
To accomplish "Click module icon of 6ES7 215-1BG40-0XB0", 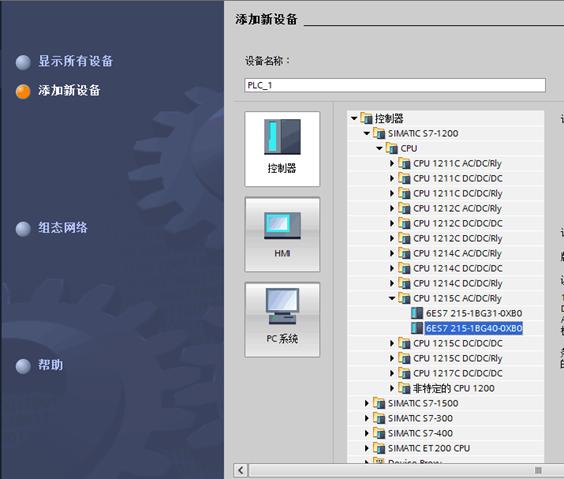I will click(x=417, y=328).
